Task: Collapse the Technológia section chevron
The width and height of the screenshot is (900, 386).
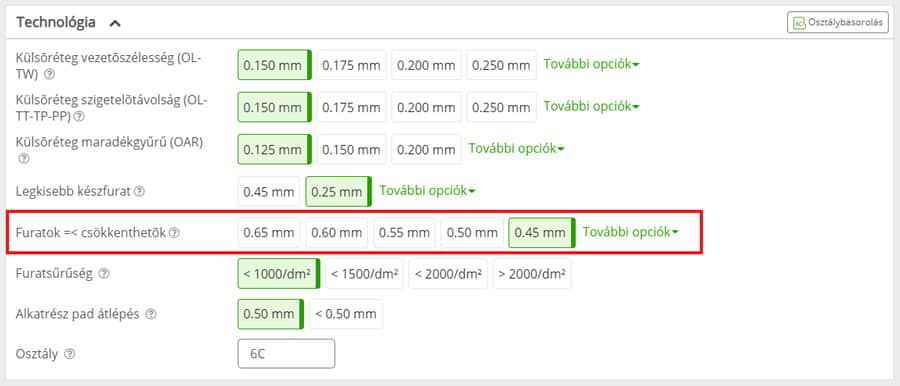Action: point(115,24)
